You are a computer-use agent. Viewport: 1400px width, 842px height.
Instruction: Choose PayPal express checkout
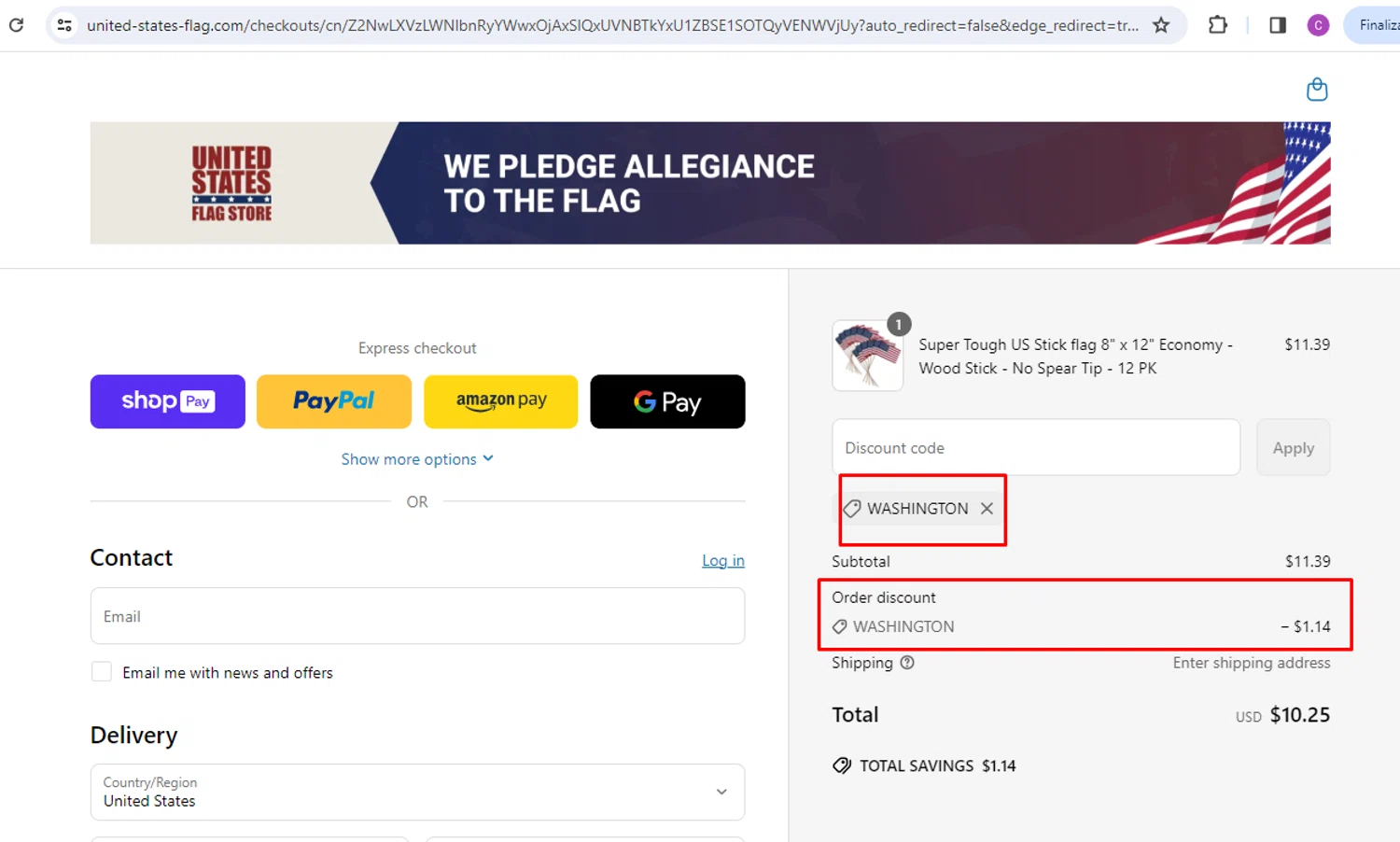tap(334, 401)
